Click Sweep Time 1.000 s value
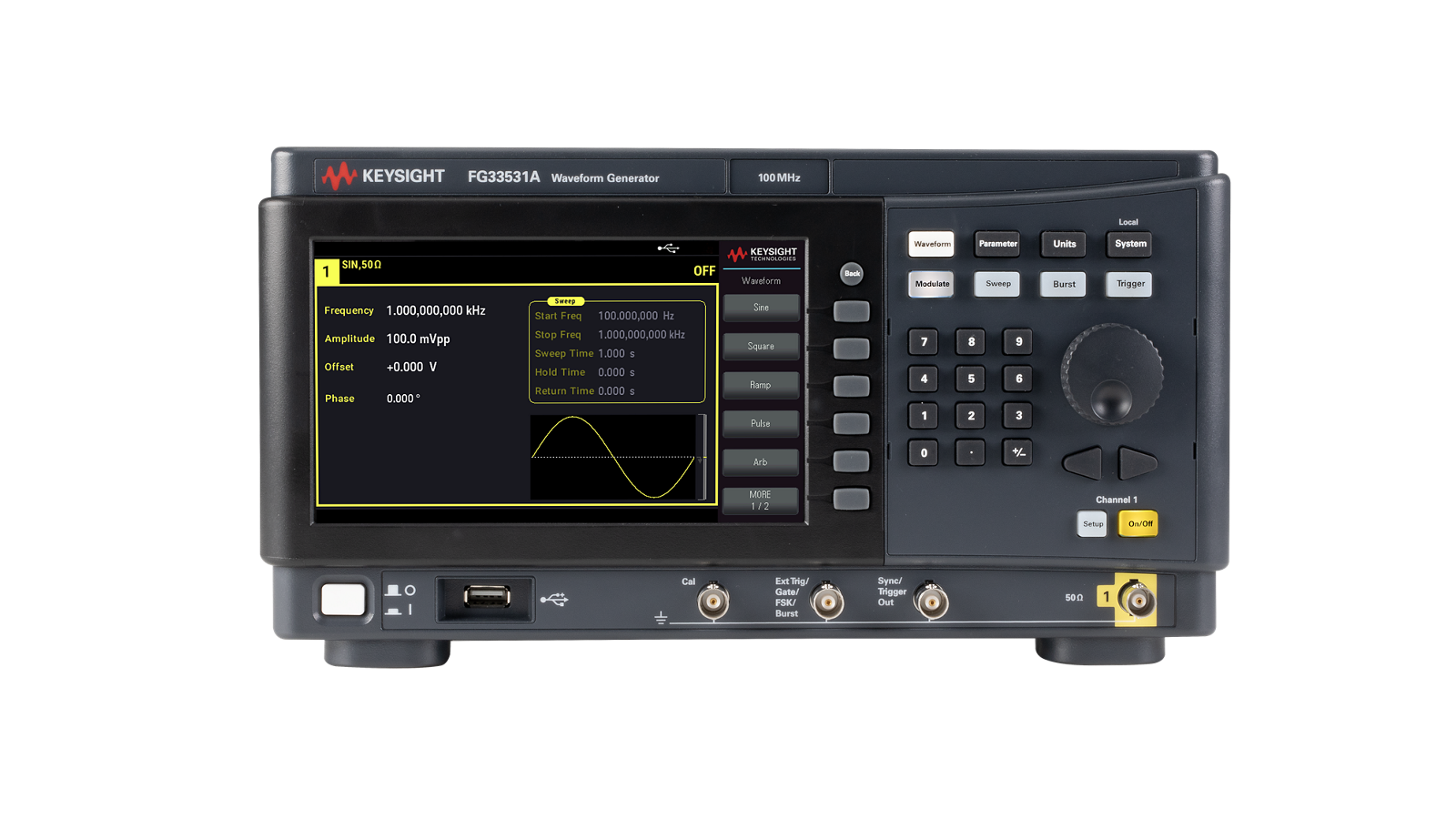The width and height of the screenshot is (1456, 819). click(x=616, y=353)
